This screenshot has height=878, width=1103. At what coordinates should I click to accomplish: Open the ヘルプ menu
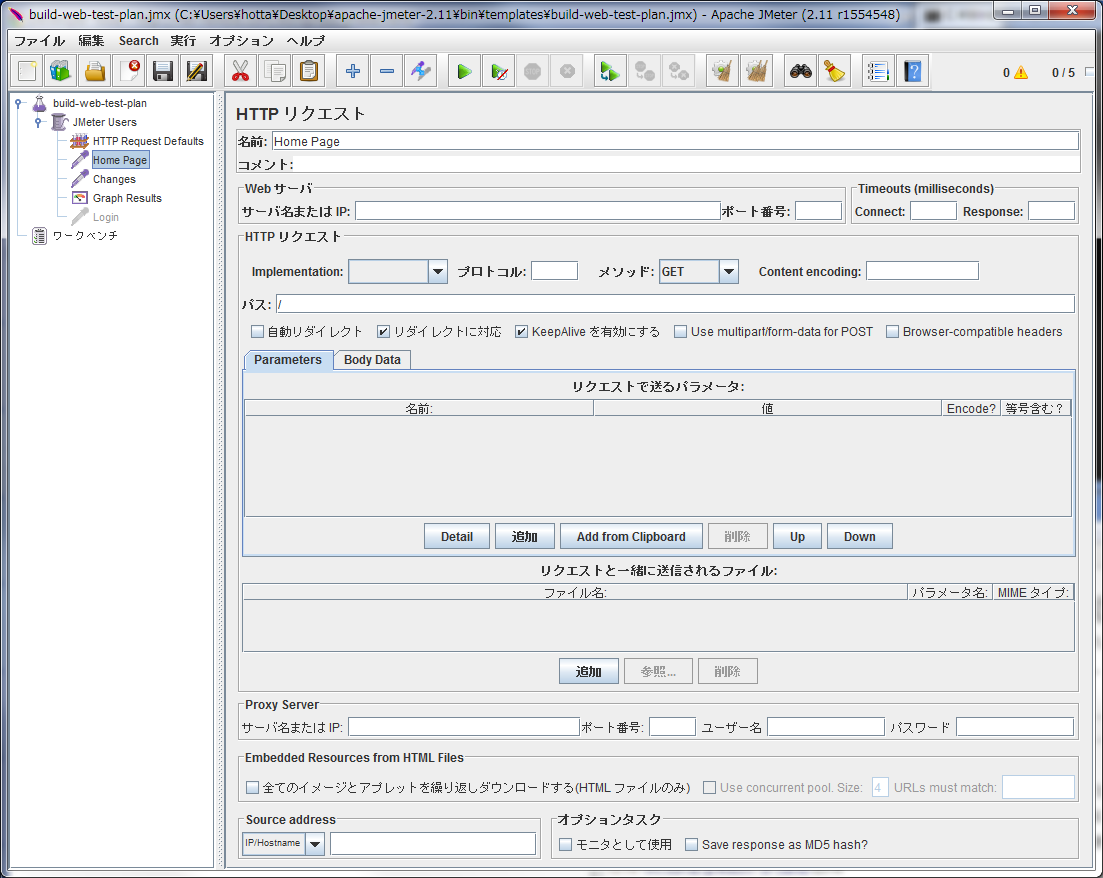pos(305,41)
